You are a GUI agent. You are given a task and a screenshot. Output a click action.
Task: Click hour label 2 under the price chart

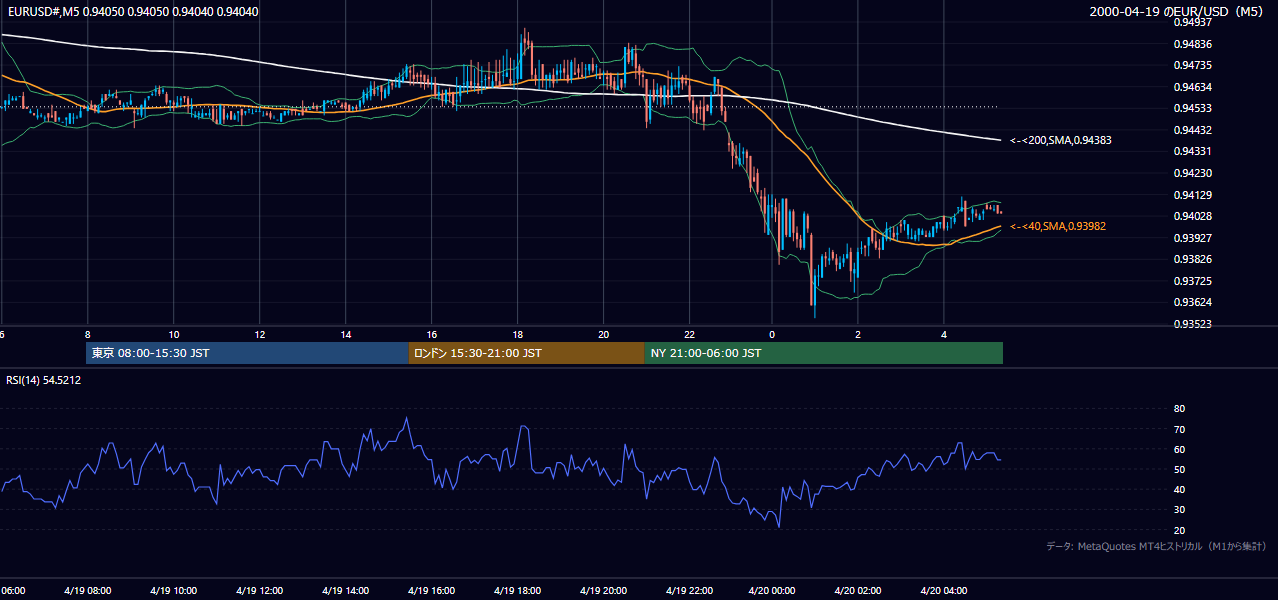pos(858,334)
